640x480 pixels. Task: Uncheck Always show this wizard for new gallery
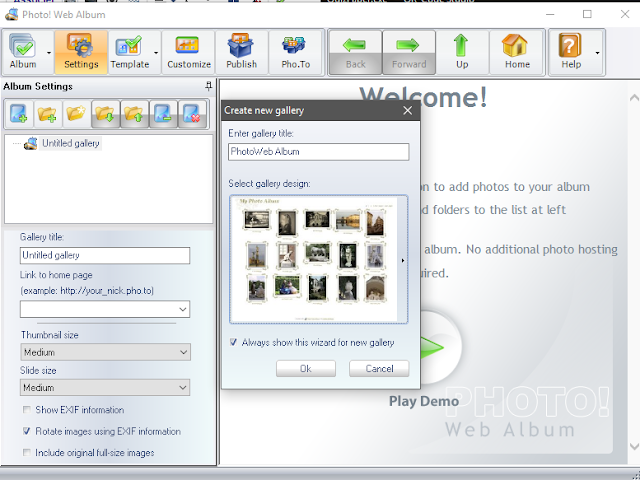click(x=233, y=342)
